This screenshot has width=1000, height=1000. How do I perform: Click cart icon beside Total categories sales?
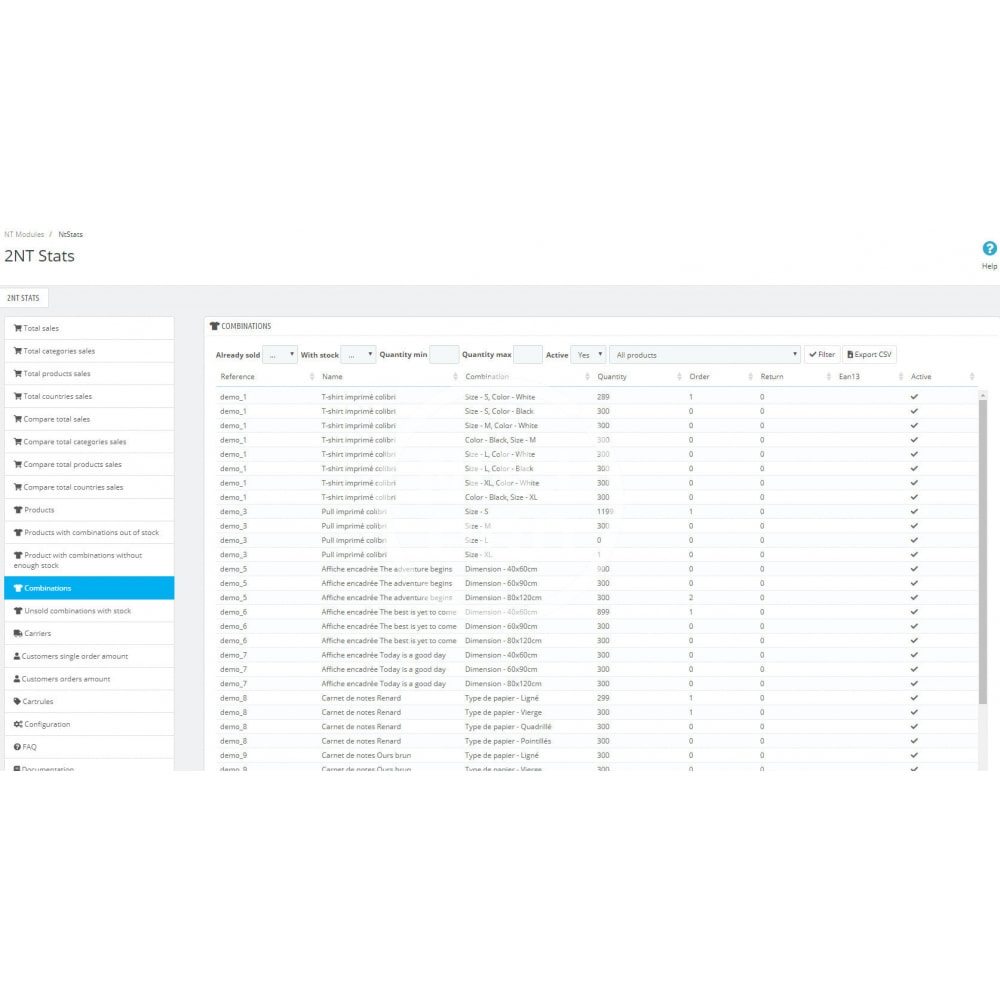point(18,351)
